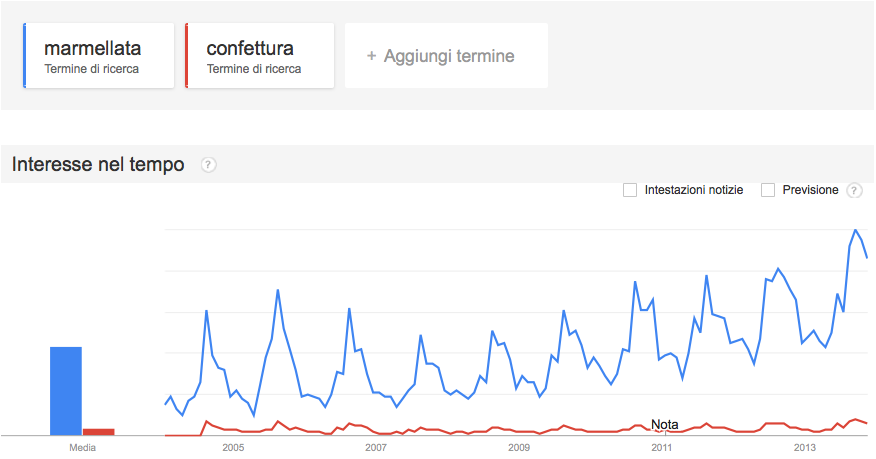Viewport: 876px width, 459px height.
Task: Click the Interesse nel tempo heading
Action: [x=98, y=164]
